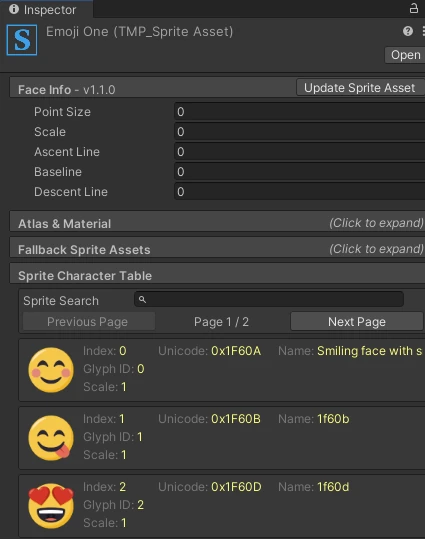The width and height of the screenshot is (425, 539).
Task: Collapse the Sprite Character Table section
Action: [x=217, y=275]
